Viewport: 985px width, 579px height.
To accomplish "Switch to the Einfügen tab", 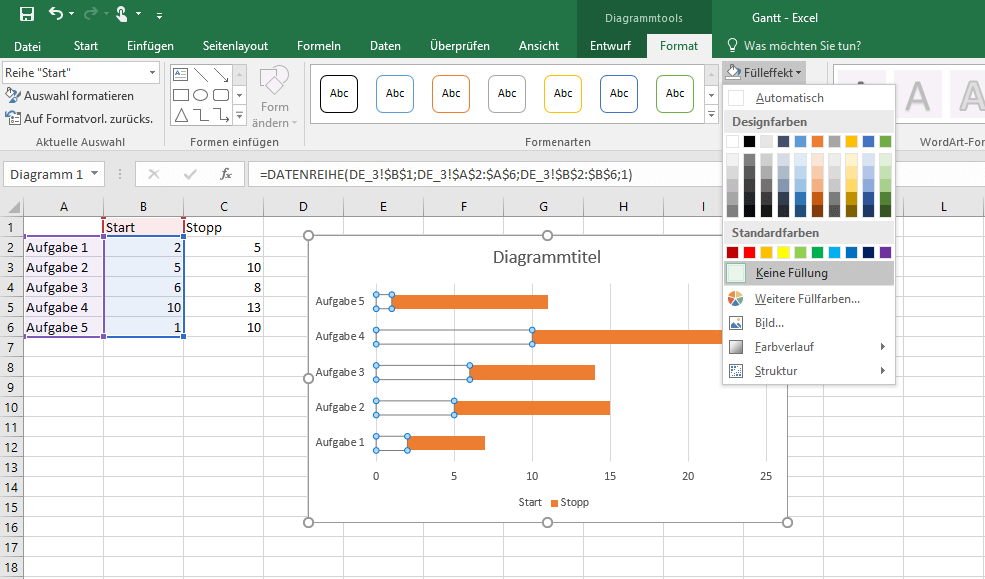I will pos(150,46).
